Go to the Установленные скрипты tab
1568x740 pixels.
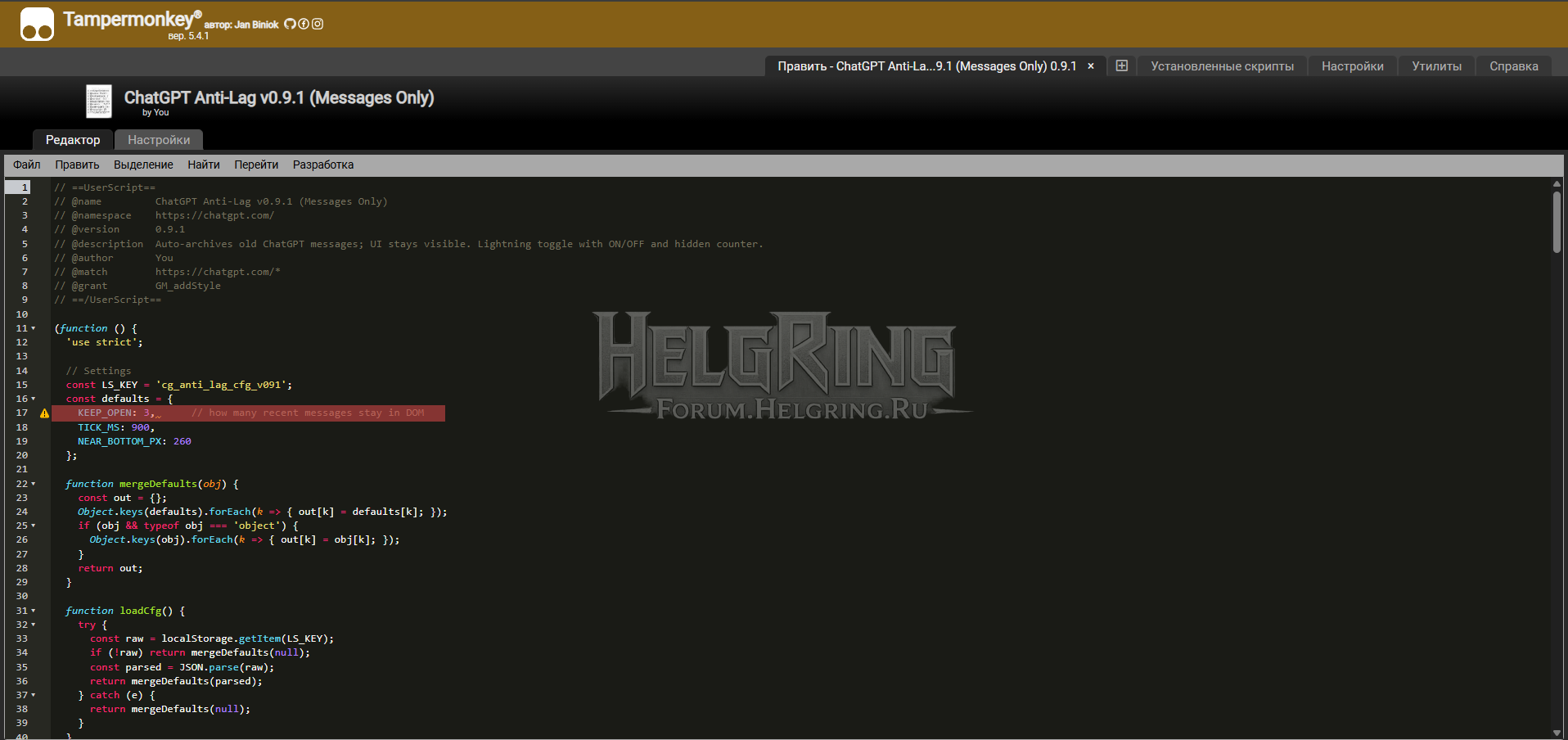tap(1222, 66)
